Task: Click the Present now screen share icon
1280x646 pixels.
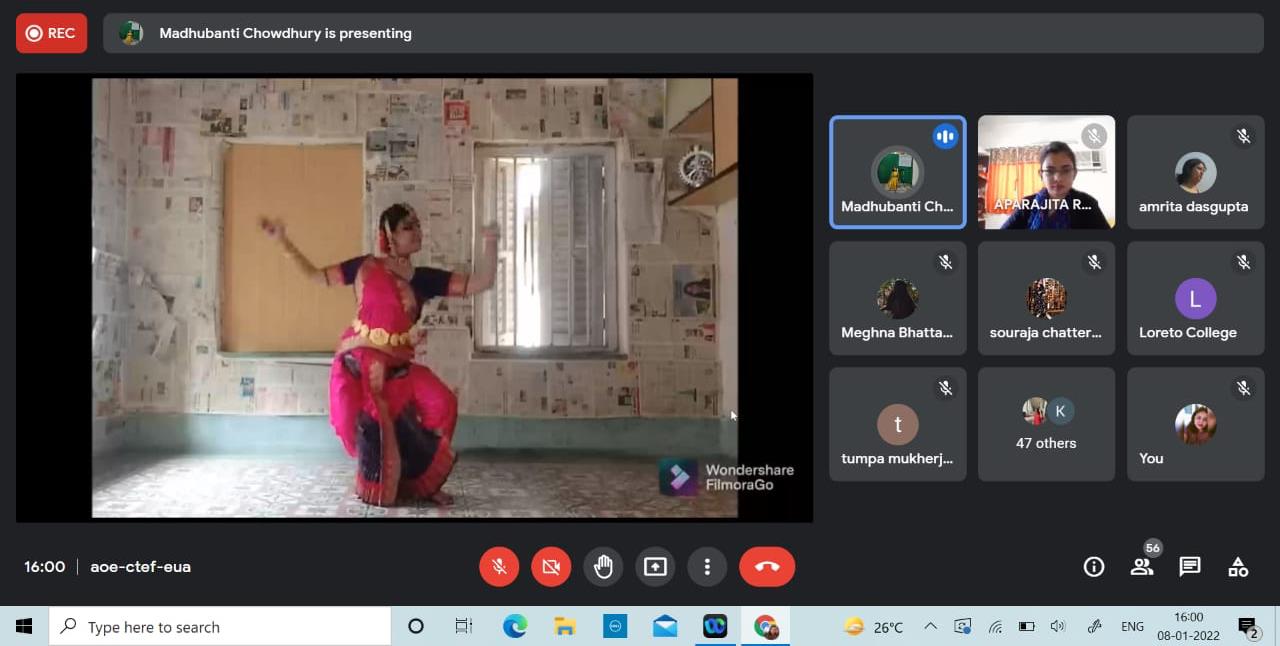Action: click(655, 567)
